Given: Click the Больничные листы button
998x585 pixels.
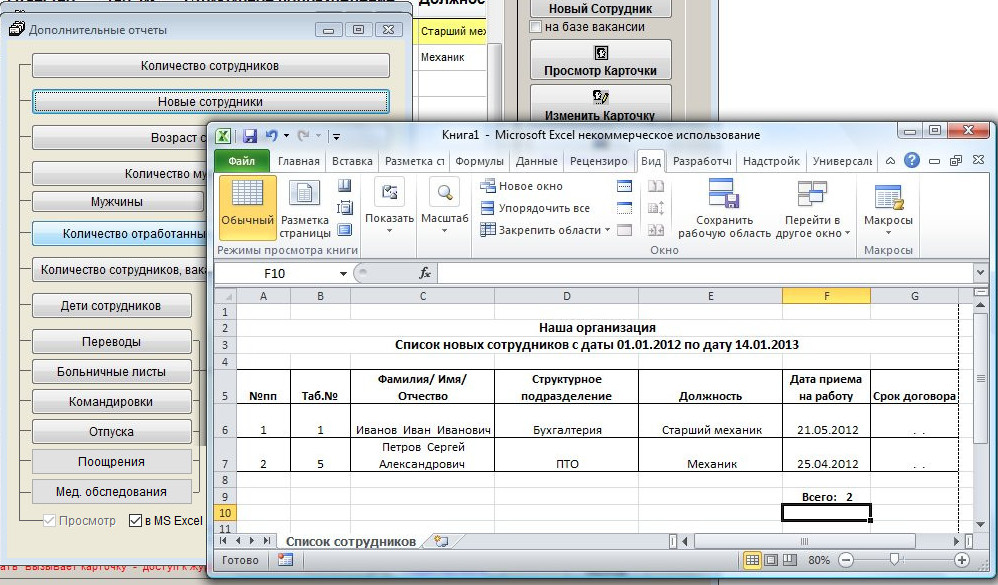Looking at the screenshot, I should [111, 372].
